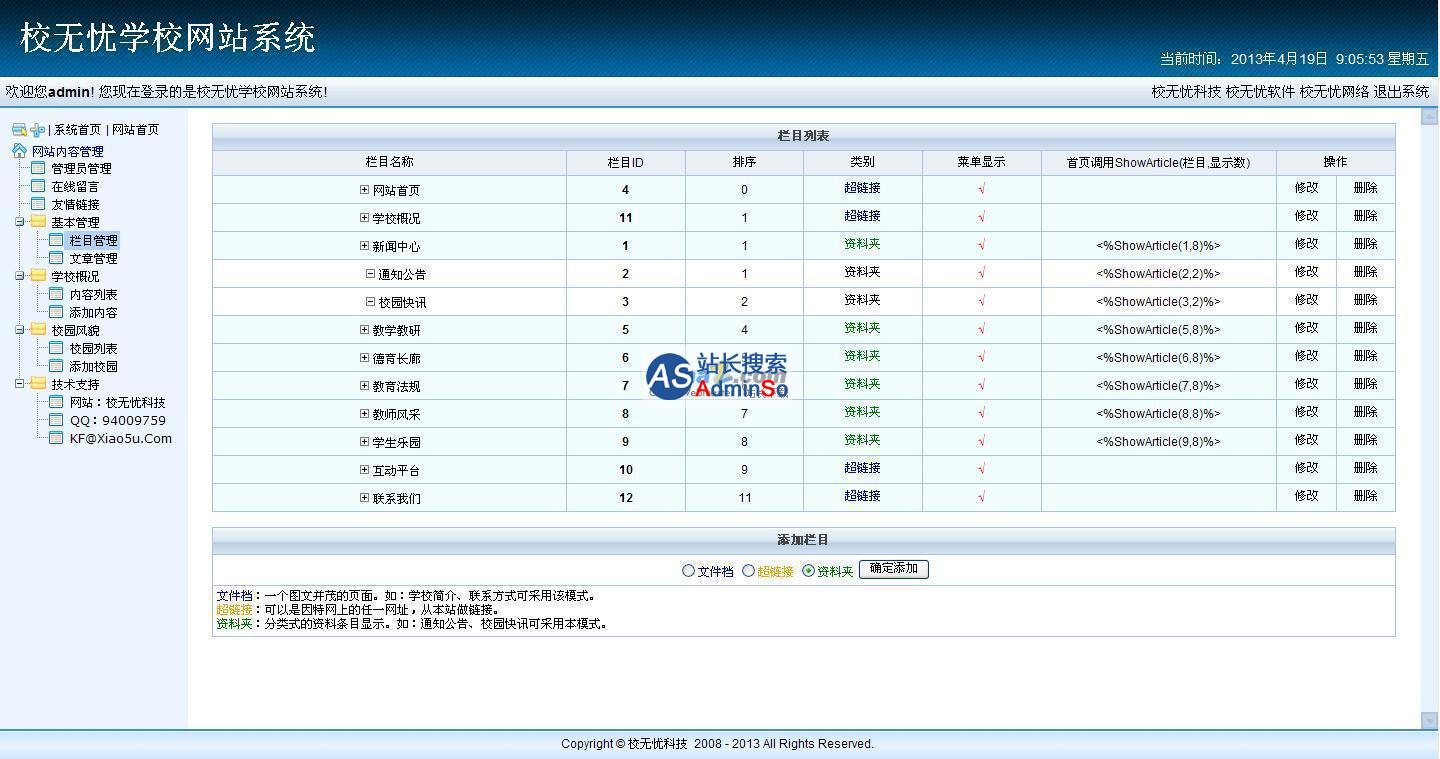Click the house icon of 网站内容管理
Screen dimensions: 1440x759
19,151
